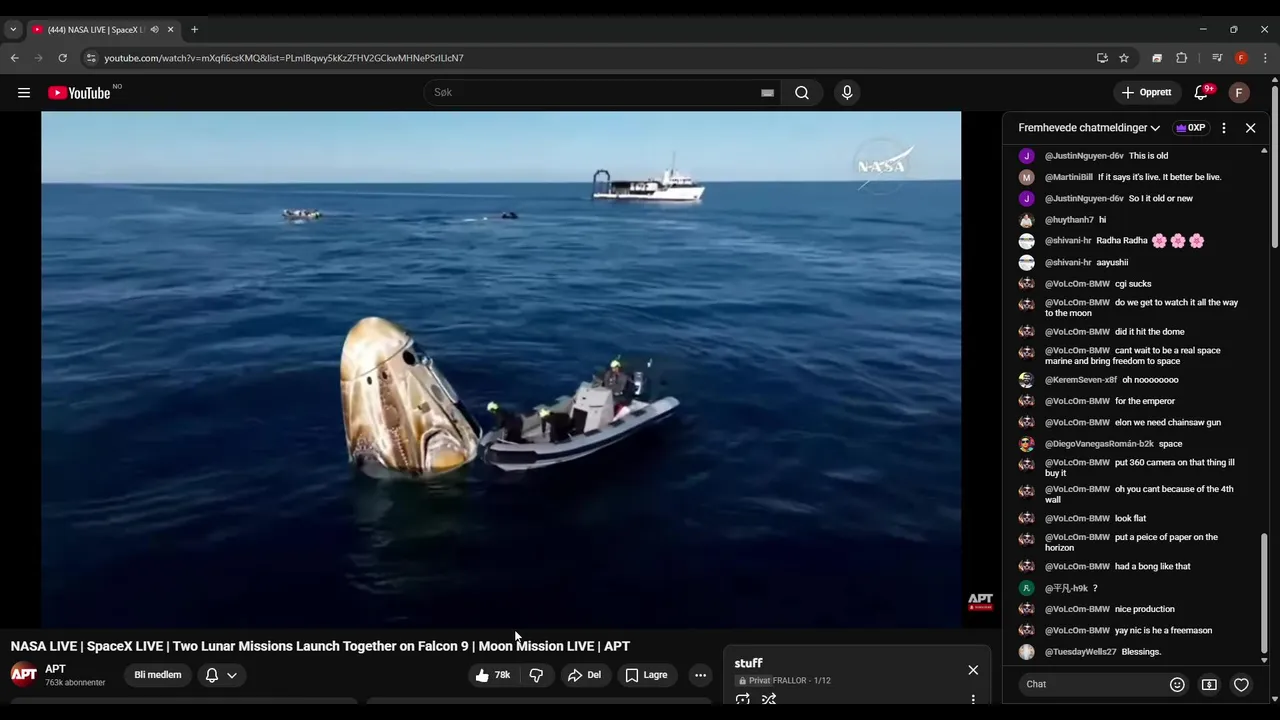Open the APT channel avatar
Viewport: 1280px width, 720px height.
[24, 674]
